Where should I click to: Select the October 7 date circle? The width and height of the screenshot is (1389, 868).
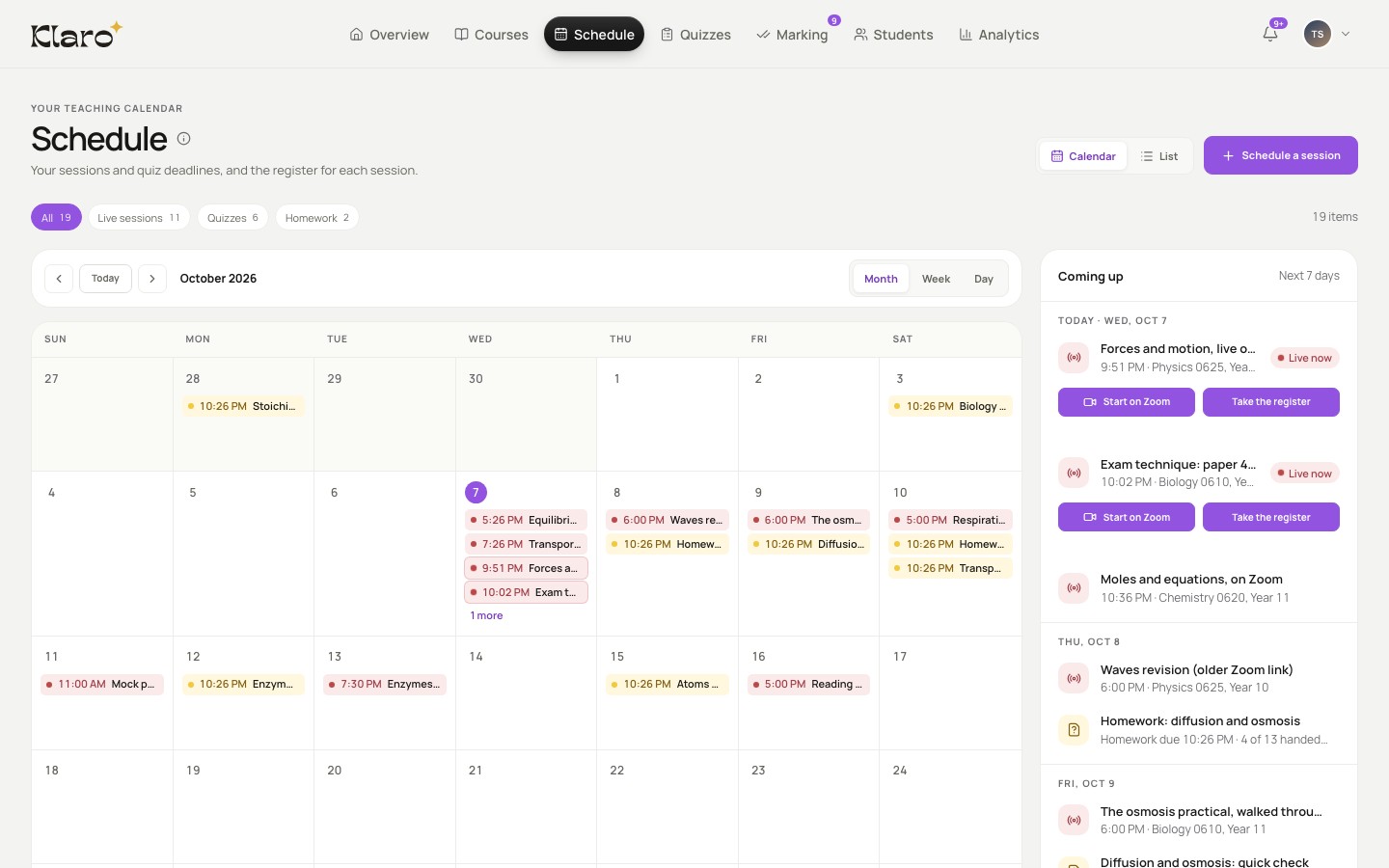(x=476, y=492)
